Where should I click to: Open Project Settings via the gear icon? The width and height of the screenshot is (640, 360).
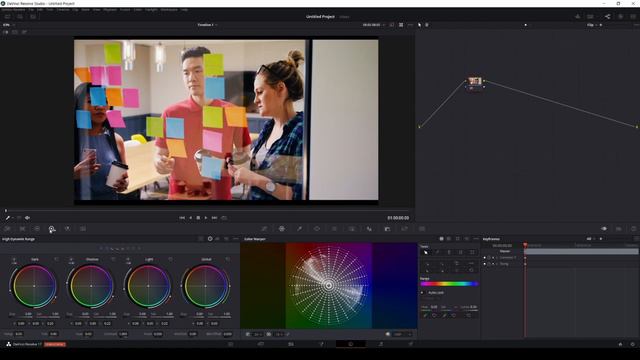633,344
